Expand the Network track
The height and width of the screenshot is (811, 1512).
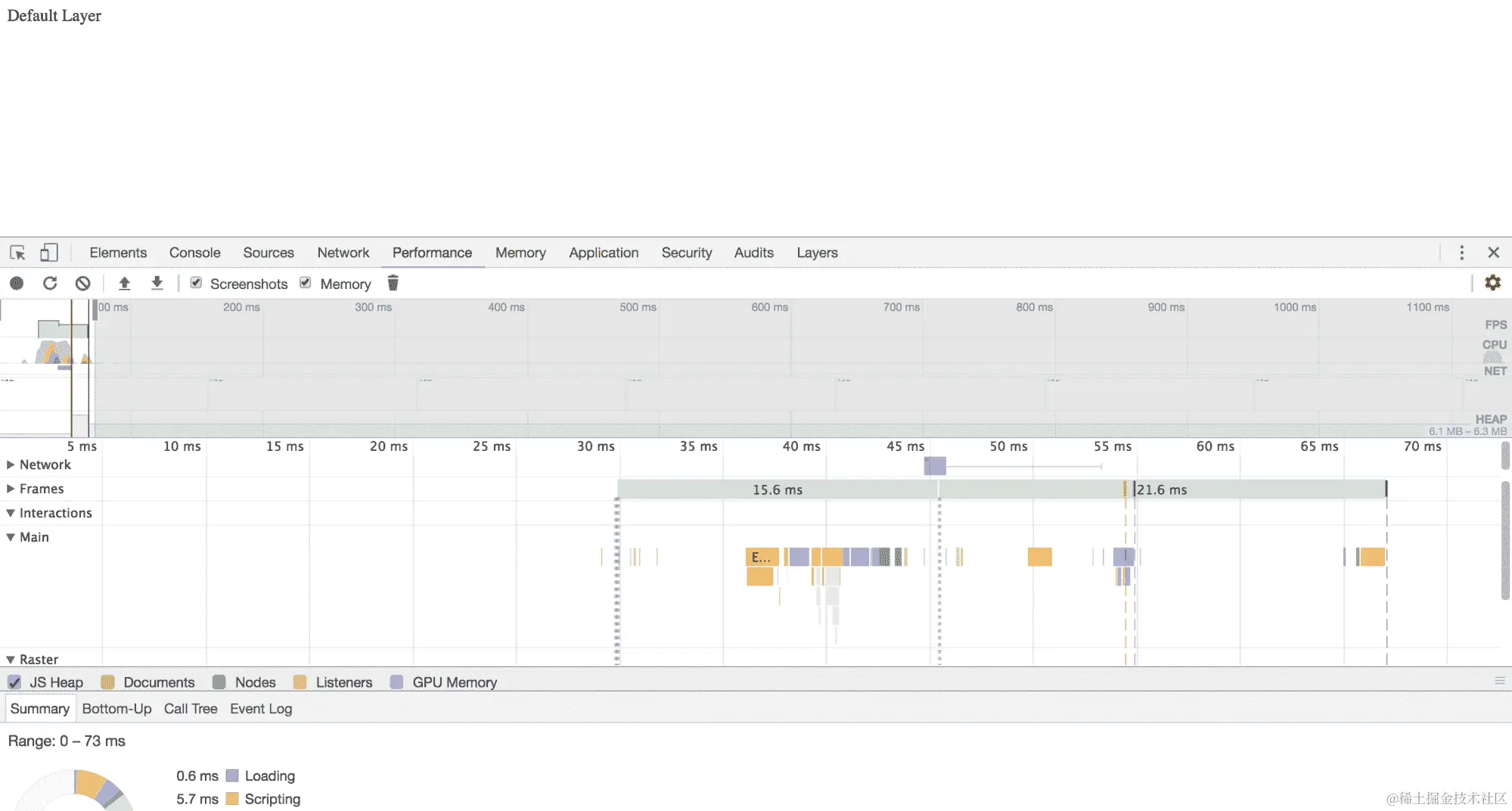[11, 465]
